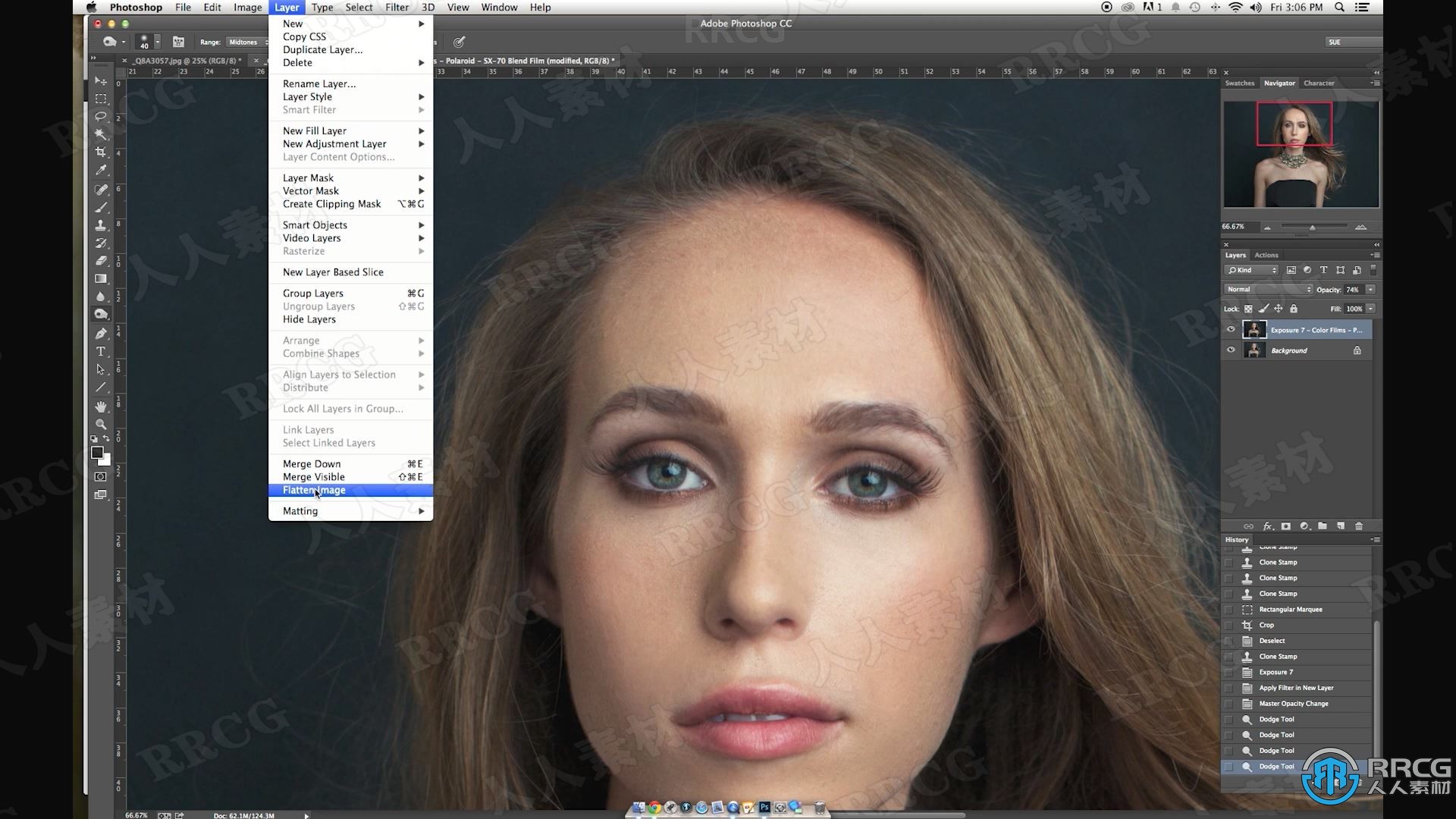Click the Background layer thumbnail
1456x819 pixels.
tap(1253, 350)
